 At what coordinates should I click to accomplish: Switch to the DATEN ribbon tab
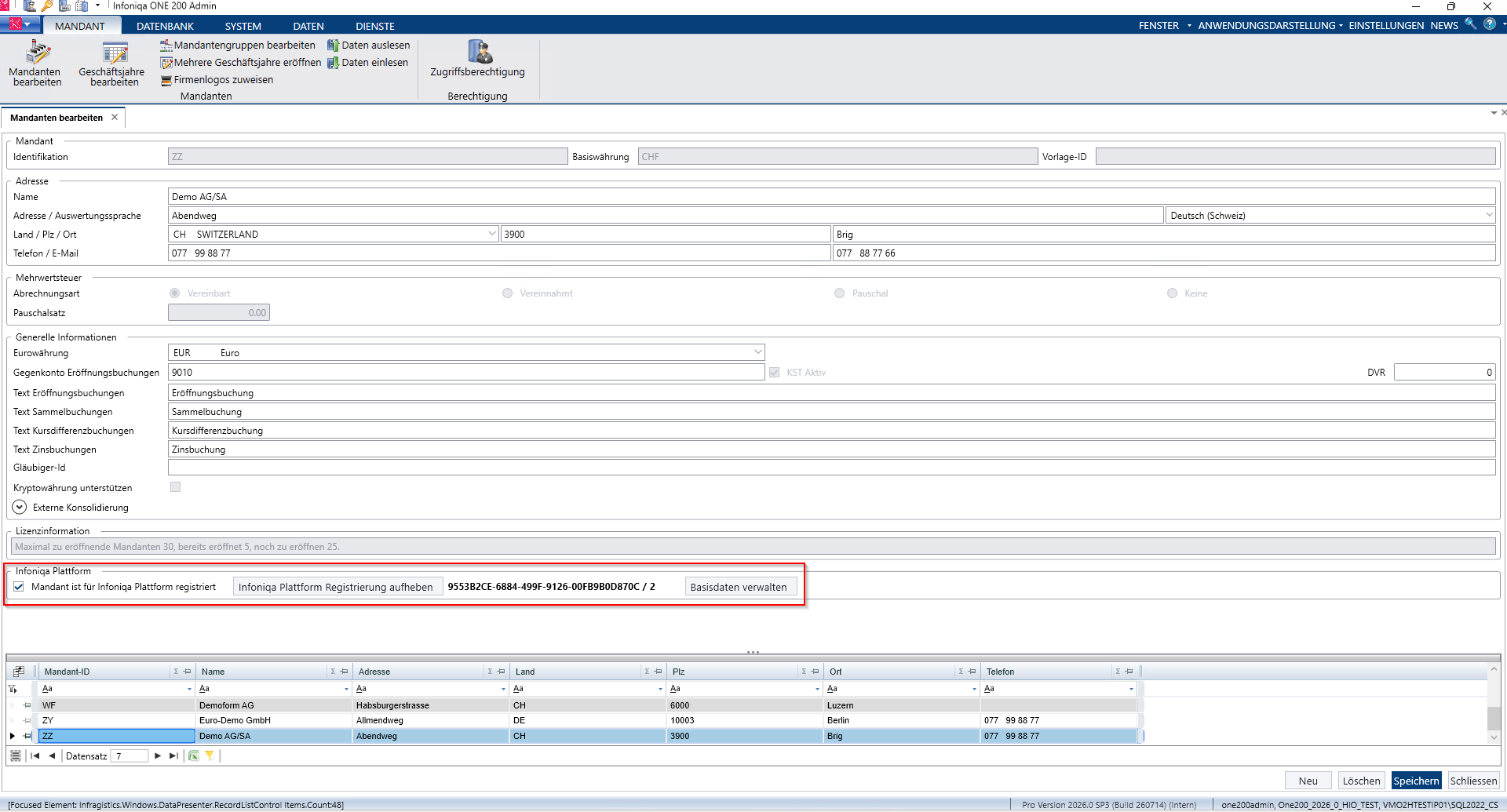tap(308, 26)
